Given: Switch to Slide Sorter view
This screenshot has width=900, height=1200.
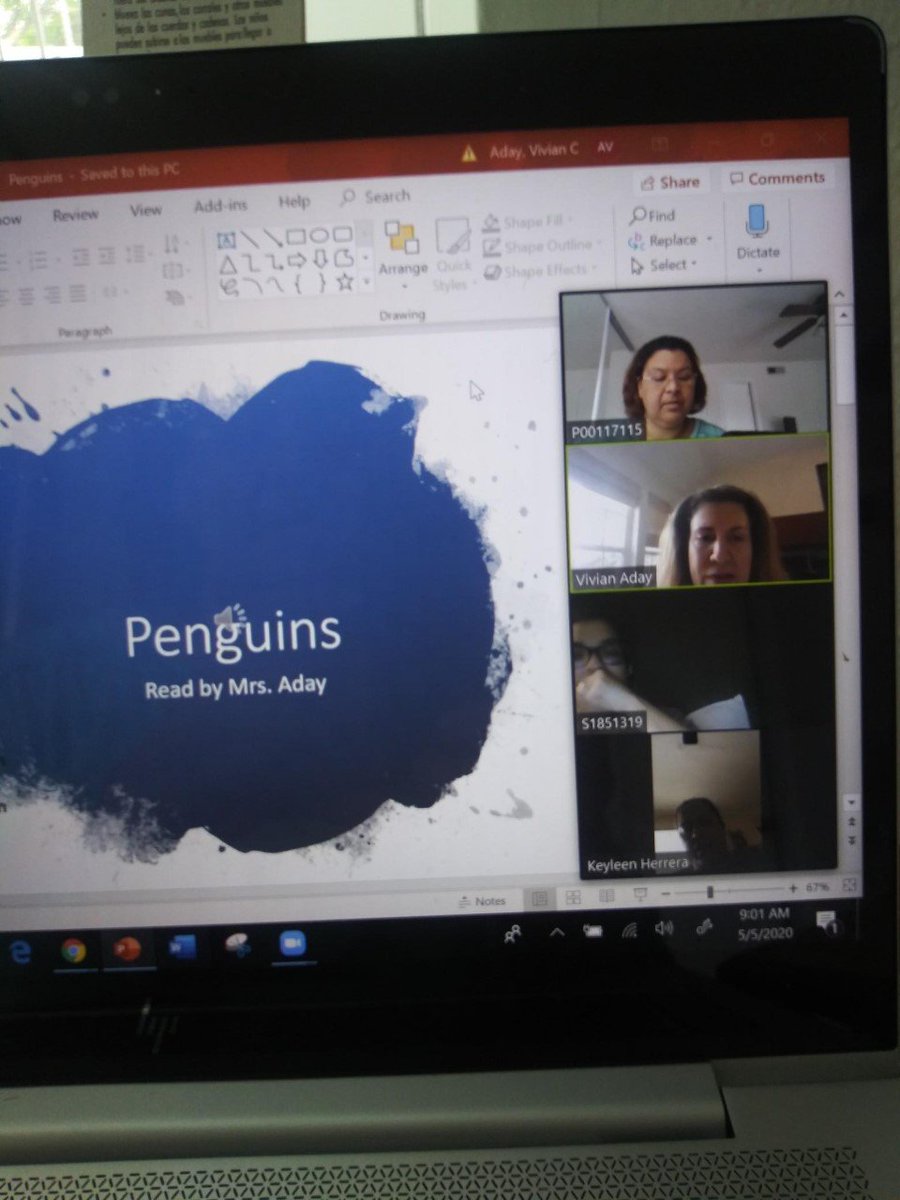Looking at the screenshot, I should tap(573, 897).
